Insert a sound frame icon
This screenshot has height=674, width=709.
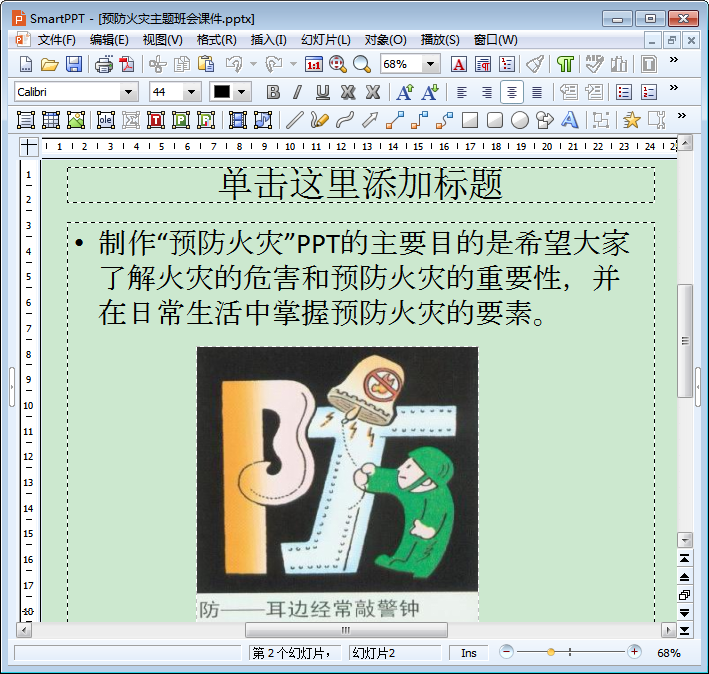click(263, 120)
